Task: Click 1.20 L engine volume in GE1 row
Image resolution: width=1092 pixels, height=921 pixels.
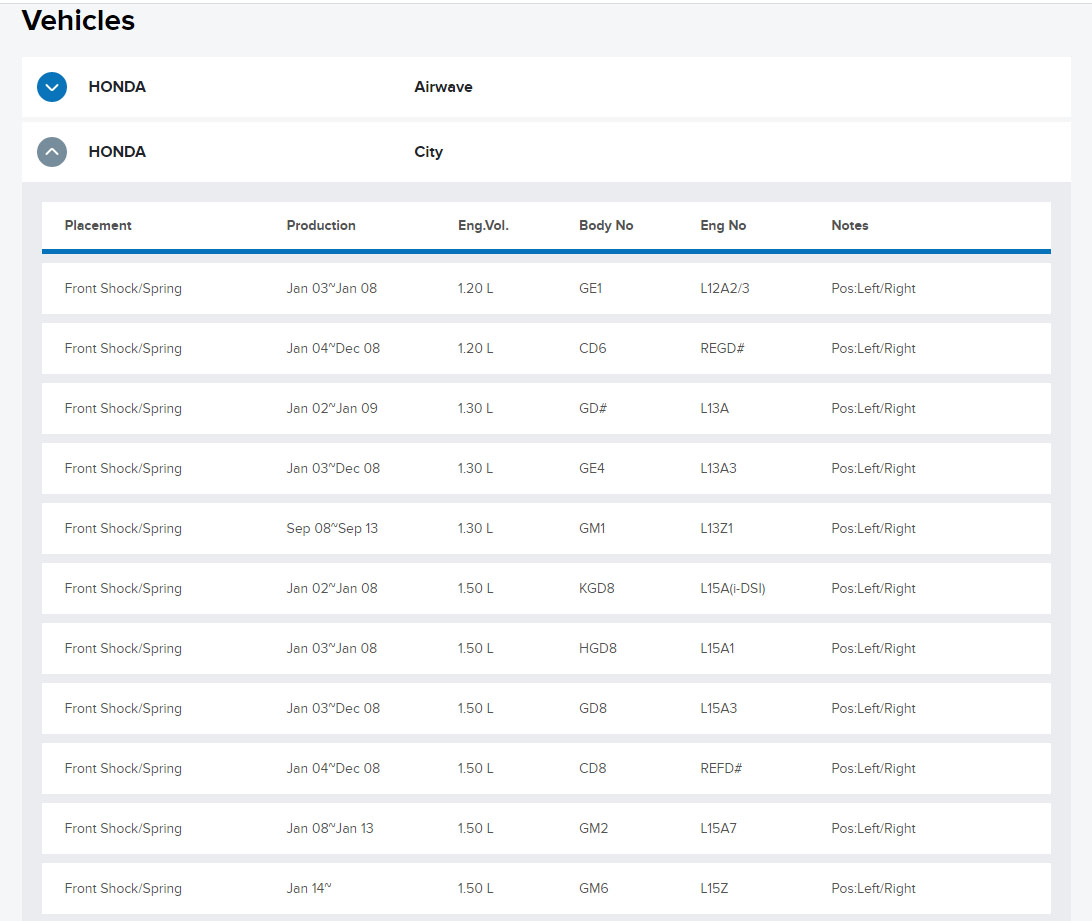Action: (476, 288)
